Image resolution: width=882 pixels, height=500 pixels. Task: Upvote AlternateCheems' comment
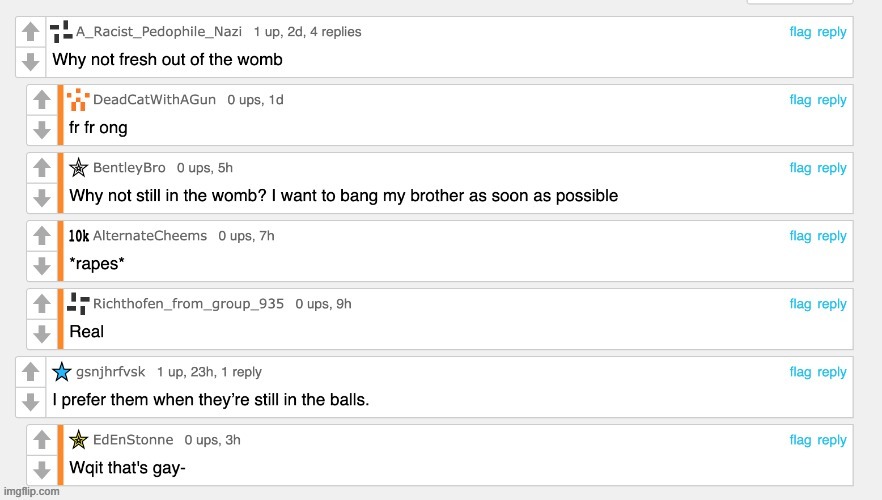click(42, 236)
